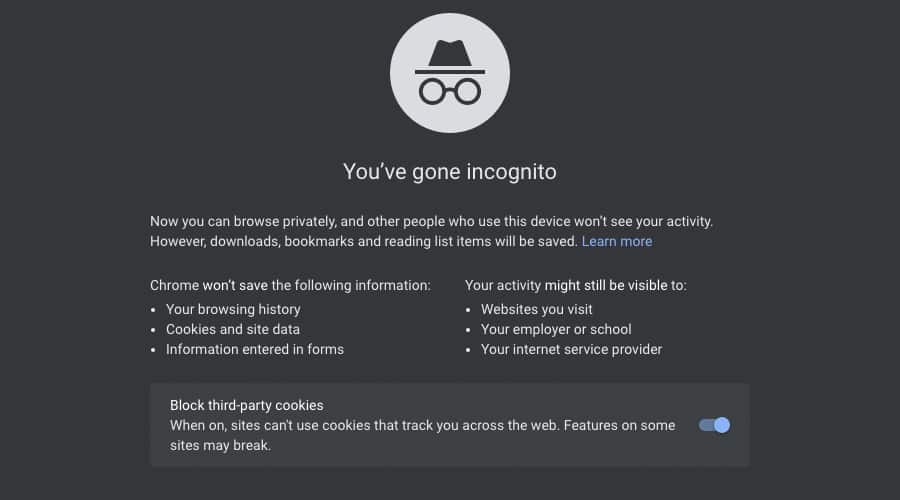Click "Chrome won't save the following information" heading
This screenshot has width=900, height=500.
pyautogui.click(x=290, y=285)
